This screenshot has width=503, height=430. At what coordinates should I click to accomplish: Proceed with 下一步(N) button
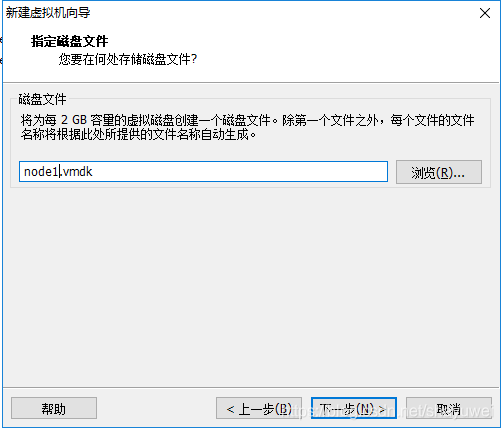[354, 408]
